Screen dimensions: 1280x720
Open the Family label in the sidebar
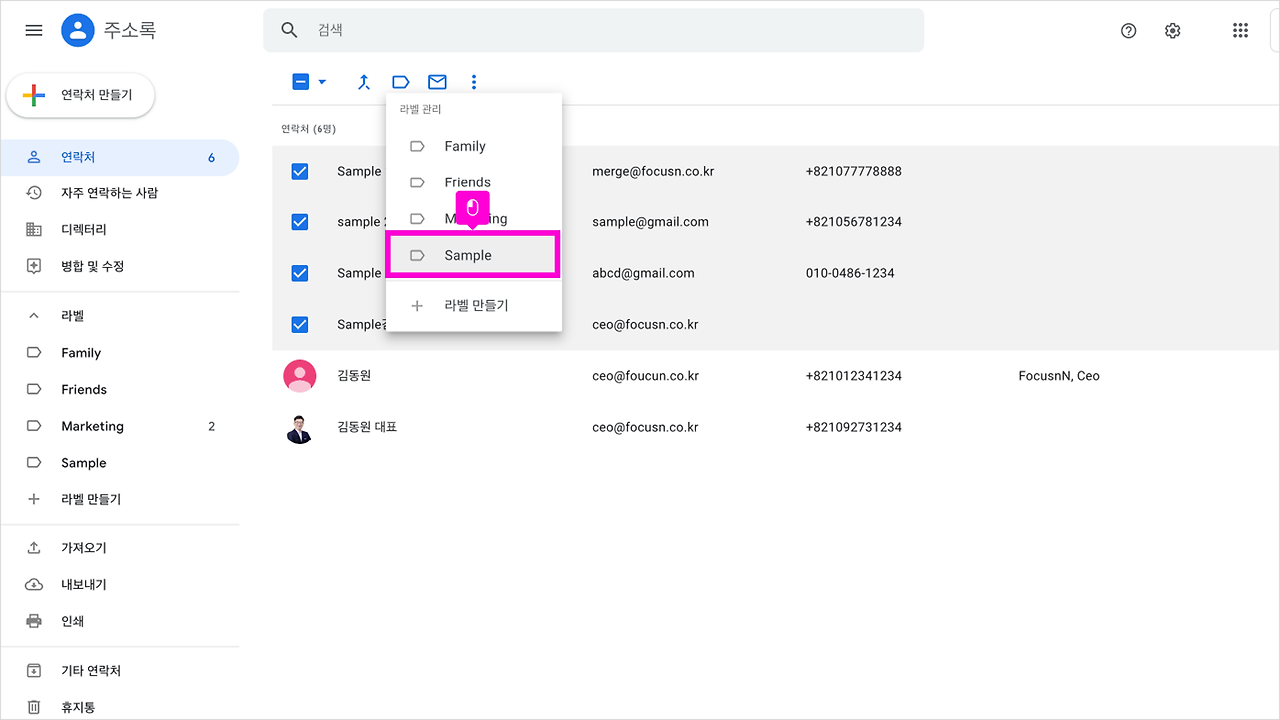click(x=120, y=353)
